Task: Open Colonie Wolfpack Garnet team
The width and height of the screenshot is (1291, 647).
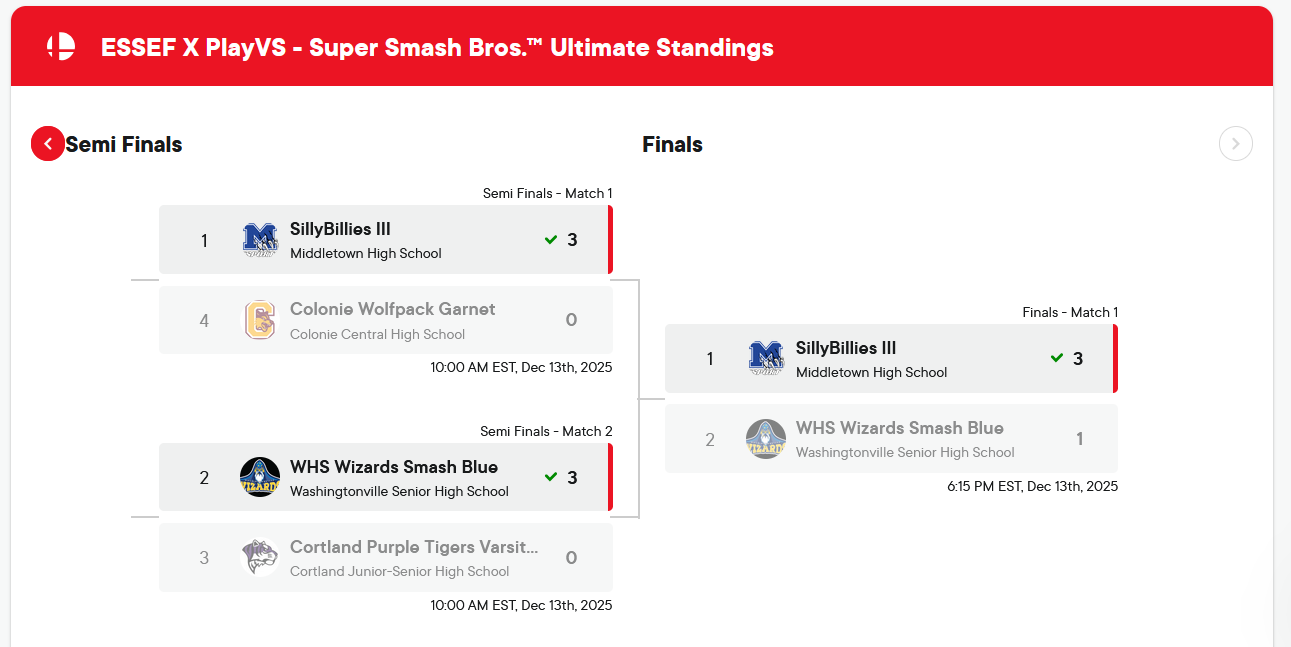Action: coord(392,309)
